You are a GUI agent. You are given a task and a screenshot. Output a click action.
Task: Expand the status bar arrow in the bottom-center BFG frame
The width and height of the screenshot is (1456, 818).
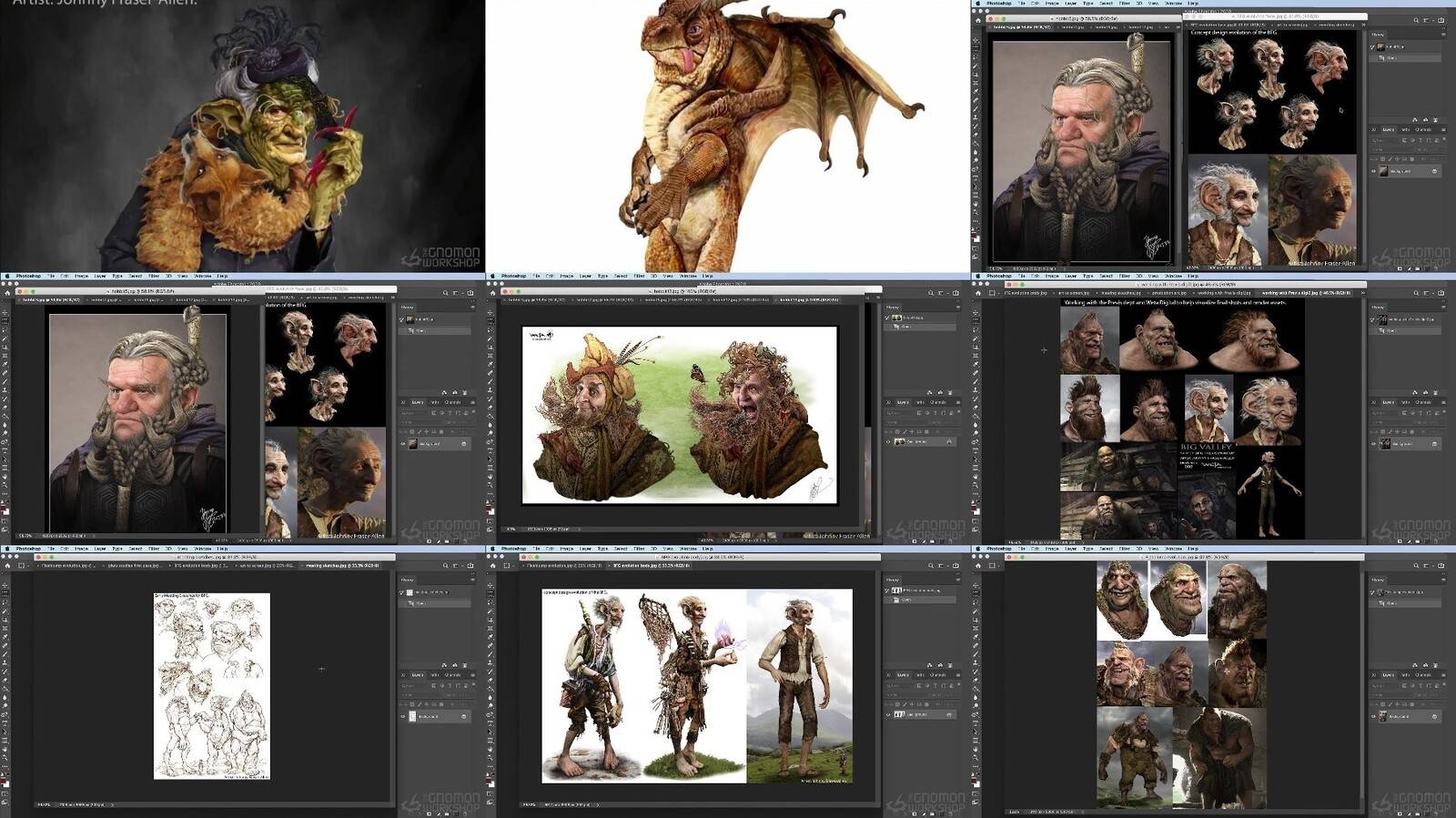click(598, 804)
